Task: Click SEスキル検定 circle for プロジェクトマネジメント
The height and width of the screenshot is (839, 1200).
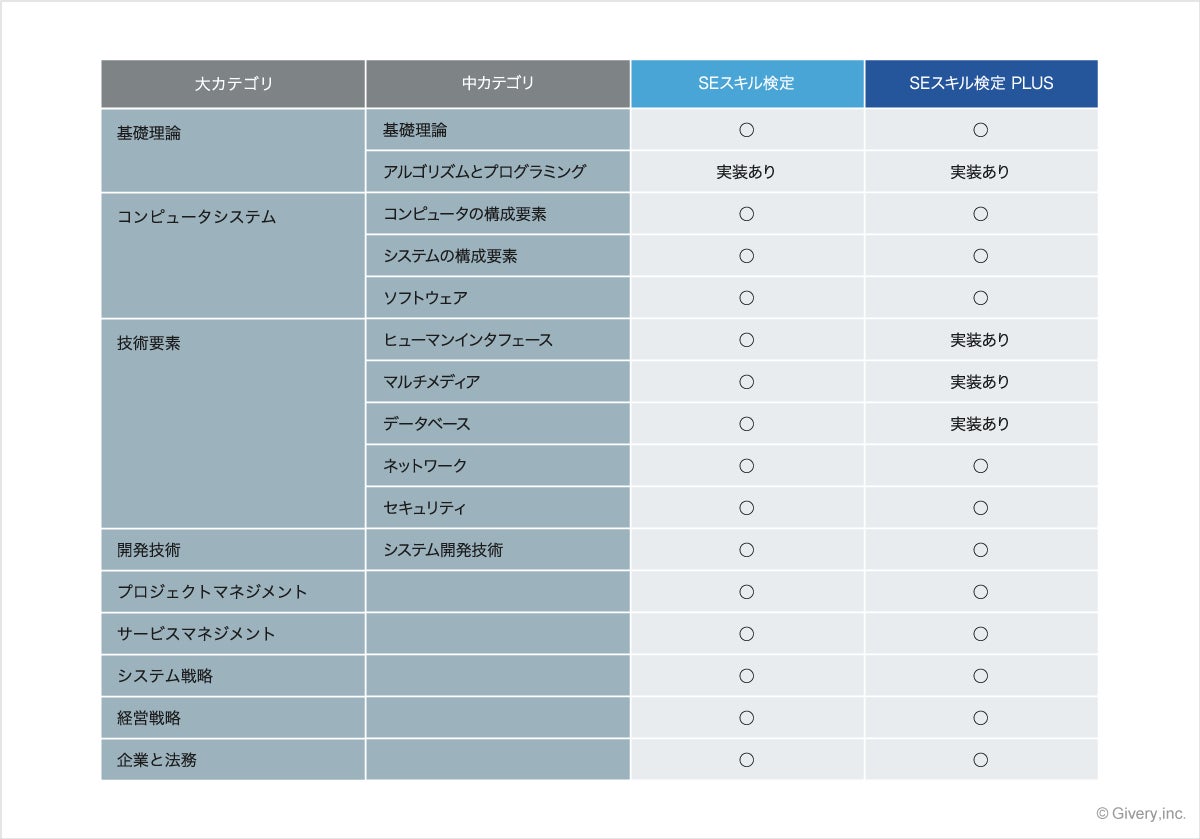Action: (x=746, y=592)
